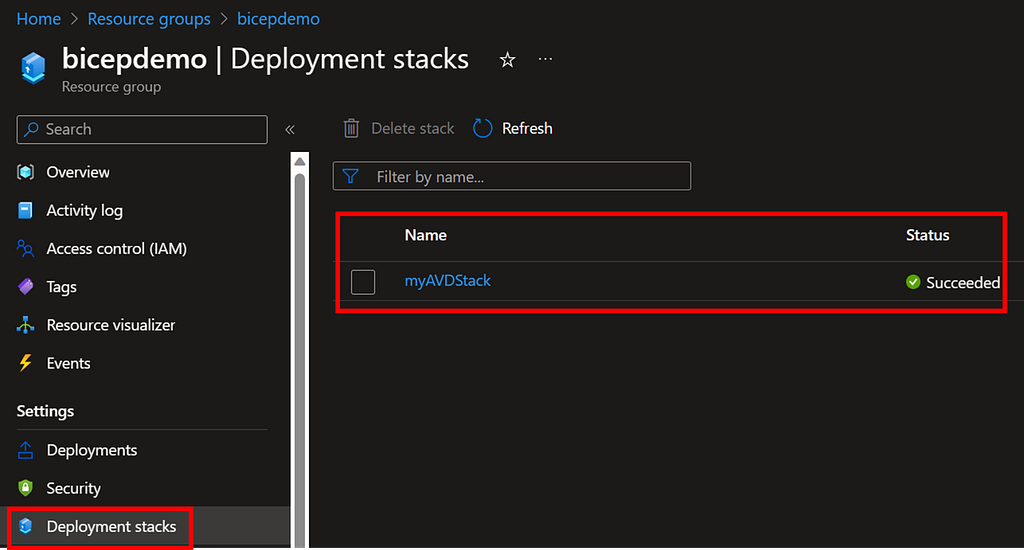The height and width of the screenshot is (550, 1024).
Task: Click the bicepdemo breadcrumb link
Action: click(x=278, y=19)
